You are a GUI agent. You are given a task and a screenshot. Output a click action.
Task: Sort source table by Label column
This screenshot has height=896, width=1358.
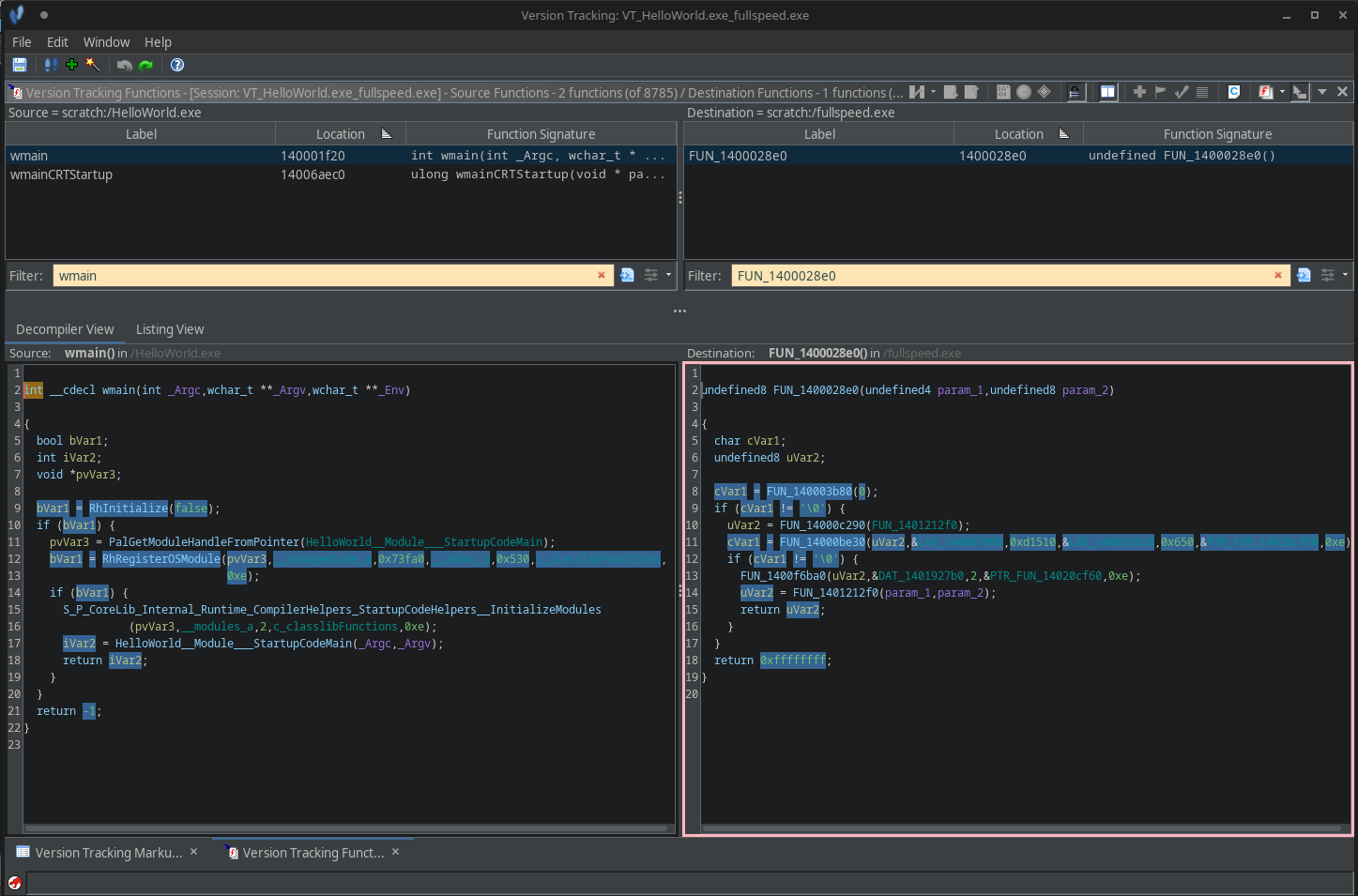(x=141, y=134)
